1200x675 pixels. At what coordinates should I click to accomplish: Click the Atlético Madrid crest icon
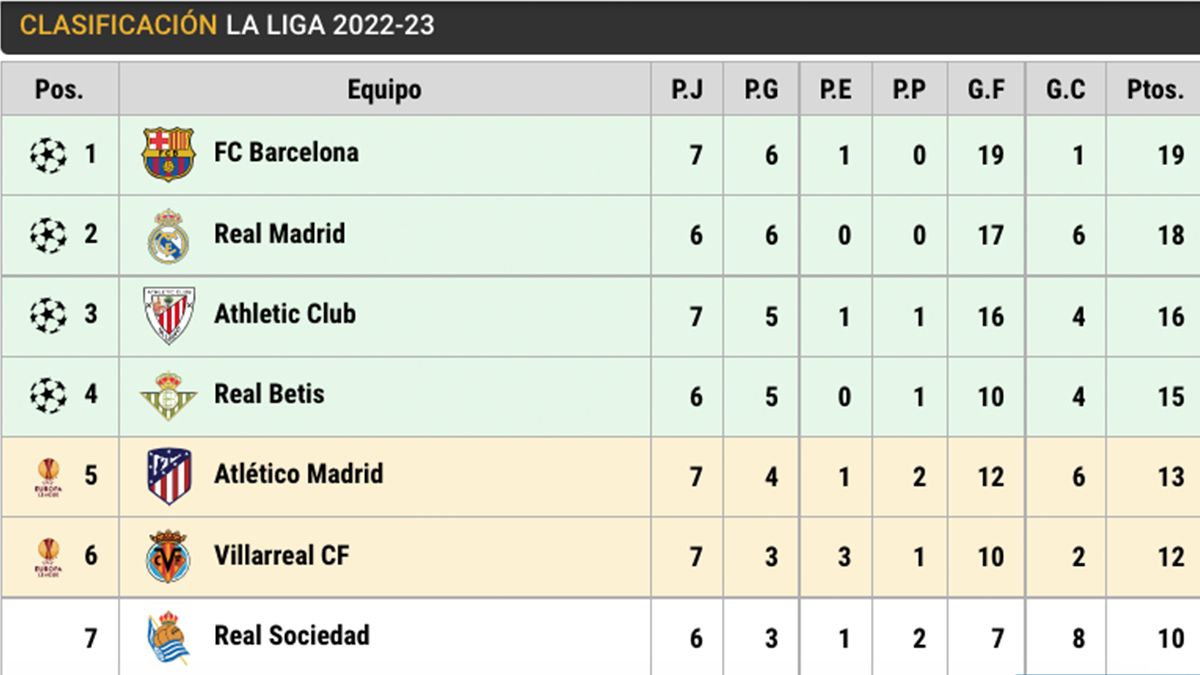click(168, 476)
